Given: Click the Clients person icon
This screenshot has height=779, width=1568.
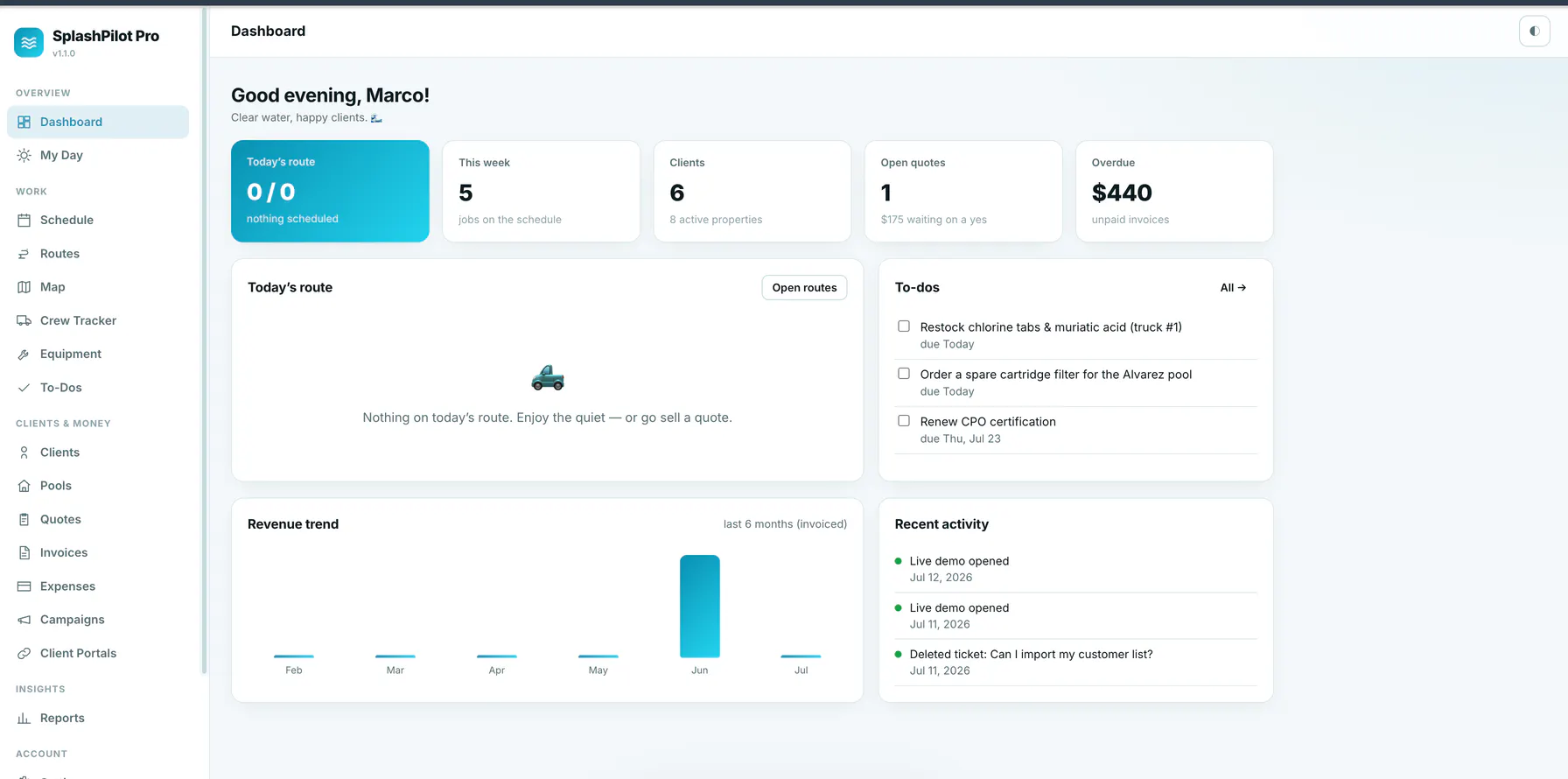Looking at the screenshot, I should [x=24, y=453].
